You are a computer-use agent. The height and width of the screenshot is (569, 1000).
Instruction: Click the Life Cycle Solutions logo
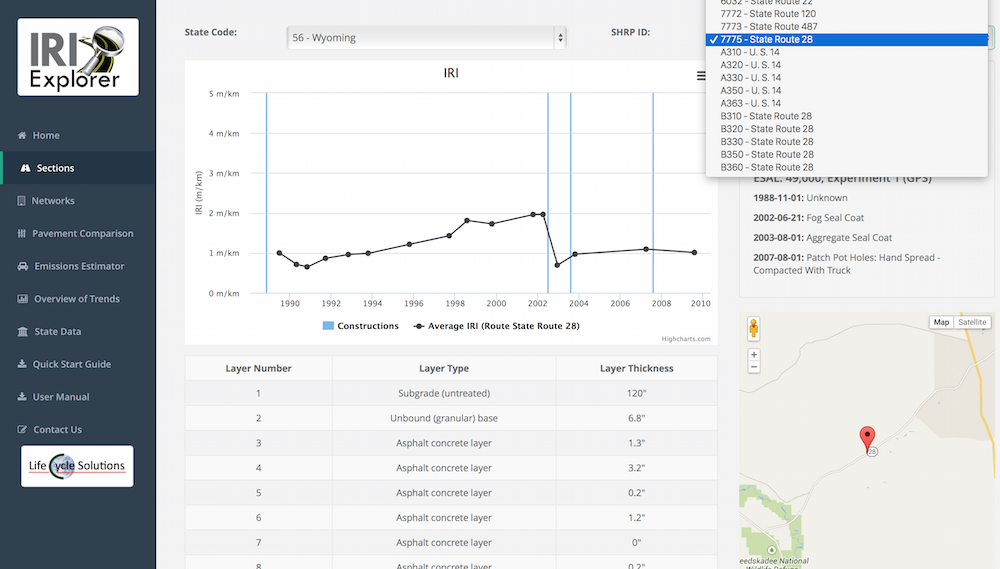tap(77, 466)
